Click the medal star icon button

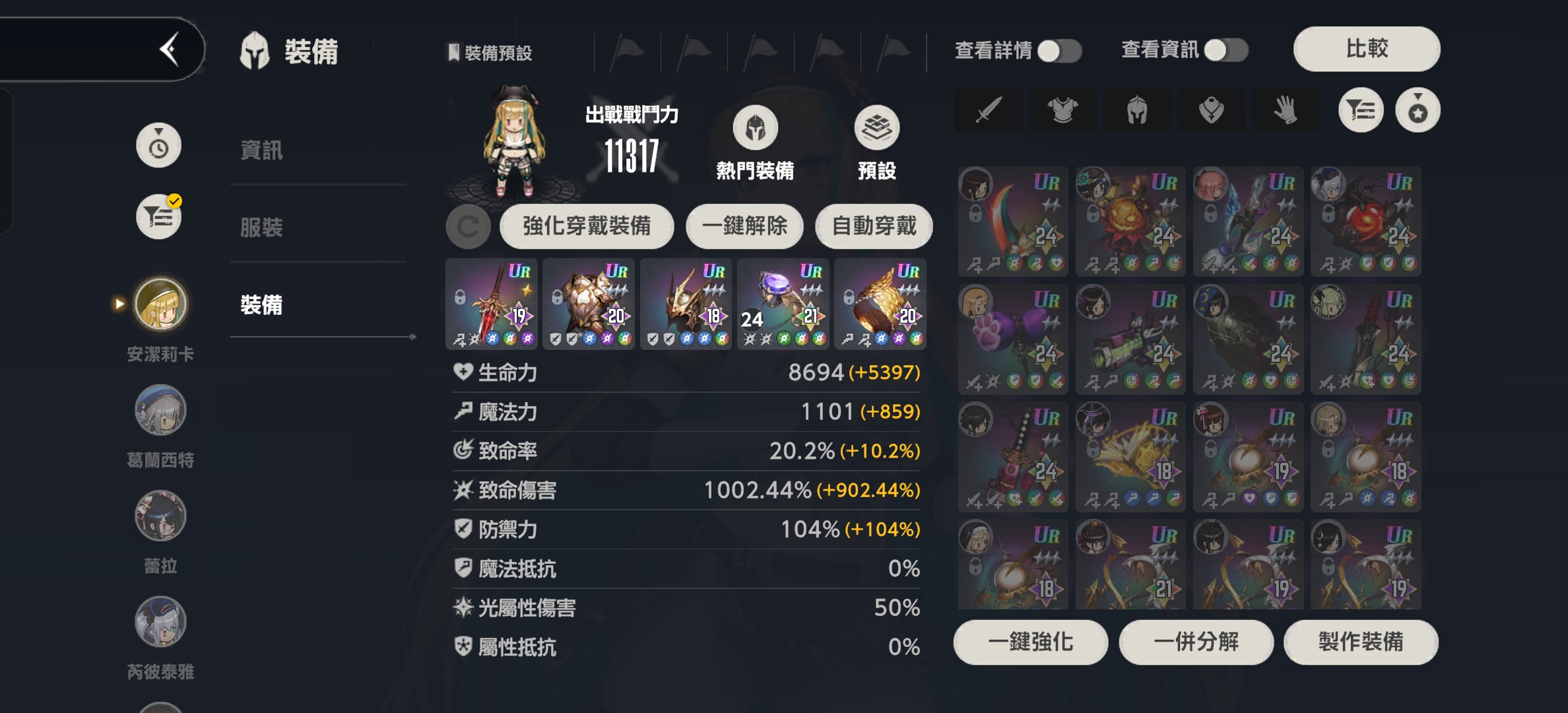click(x=1418, y=110)
